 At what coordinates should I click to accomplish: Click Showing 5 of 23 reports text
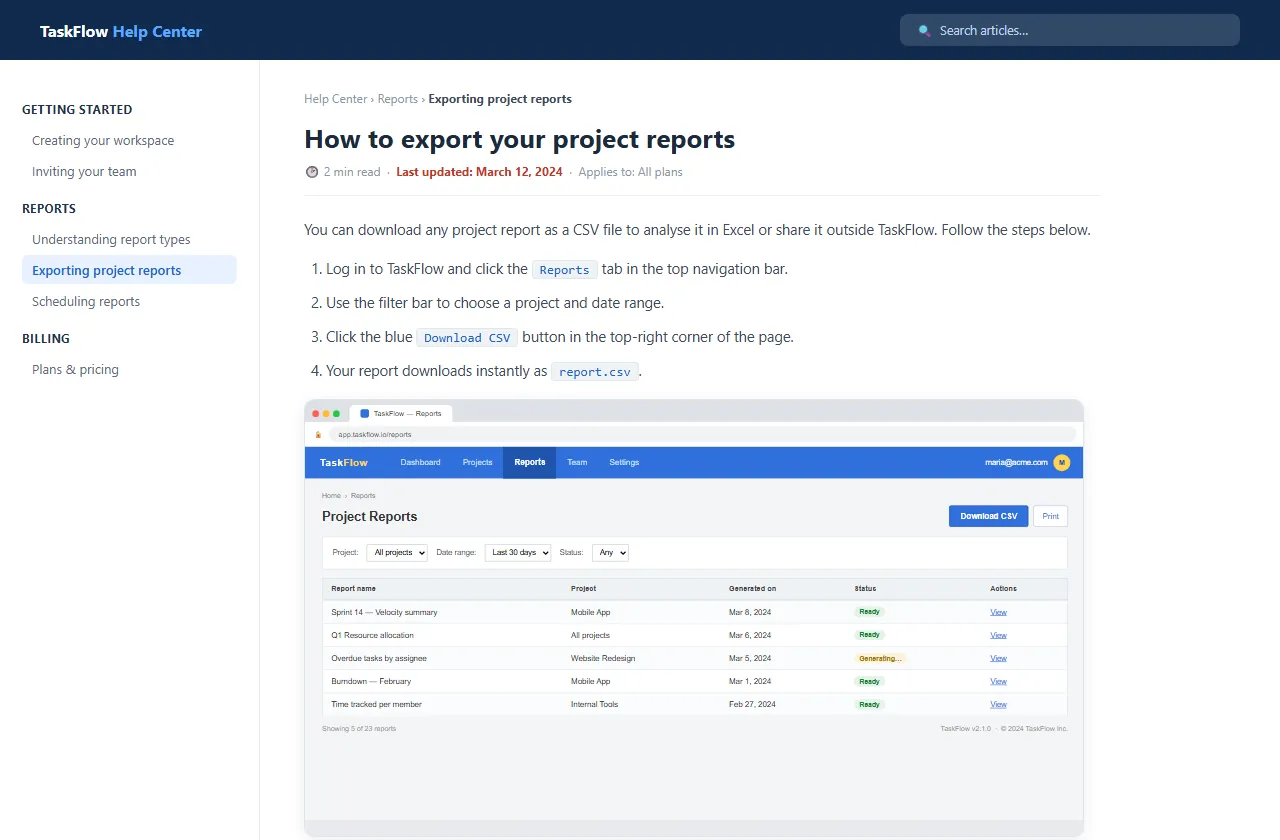[359, 728]
